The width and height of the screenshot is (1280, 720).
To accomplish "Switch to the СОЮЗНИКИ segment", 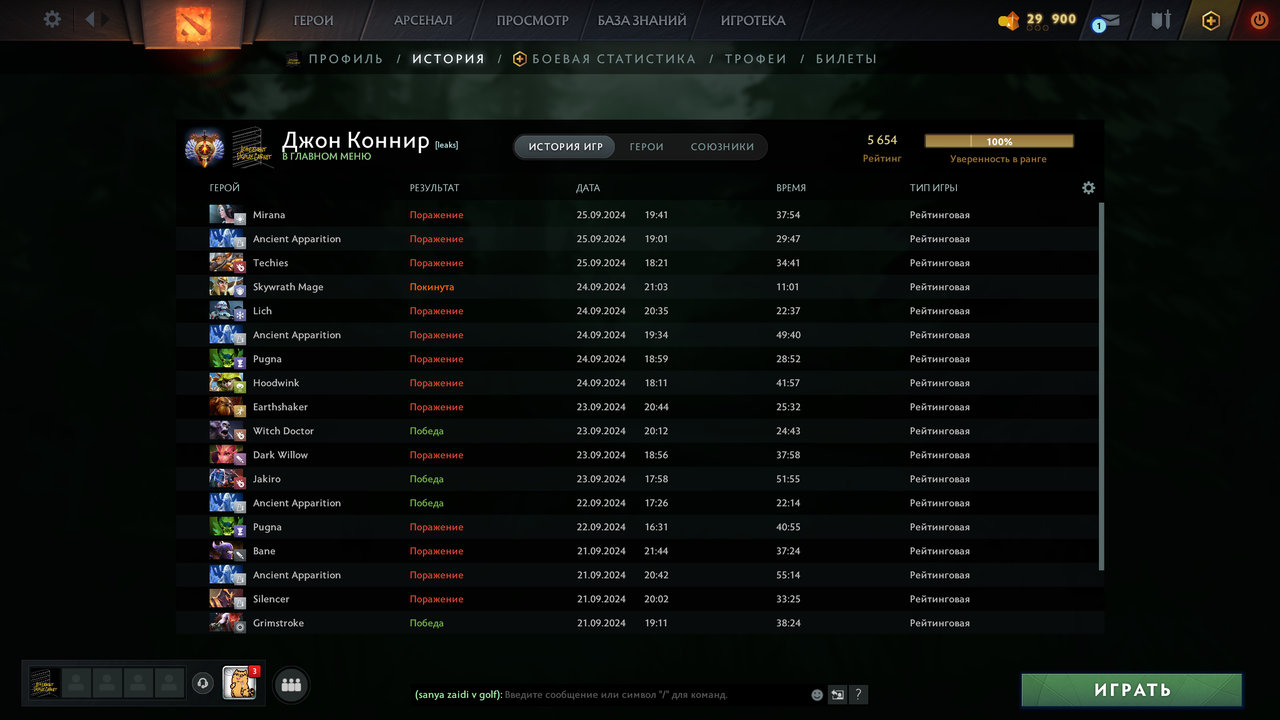I will [x=722, y=147].
